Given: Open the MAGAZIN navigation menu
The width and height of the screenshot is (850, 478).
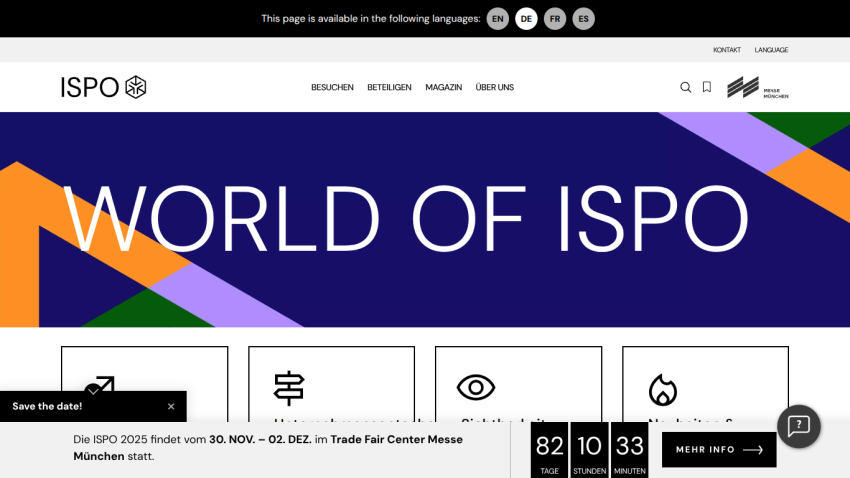Looking at the screenshot, I should pyautogui.click(x=443, y=87).
